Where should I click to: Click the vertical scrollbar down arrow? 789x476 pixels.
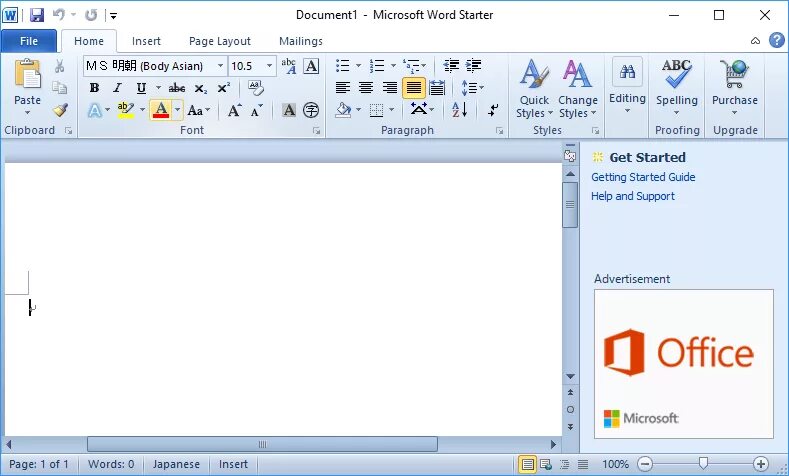pos(570,376)
